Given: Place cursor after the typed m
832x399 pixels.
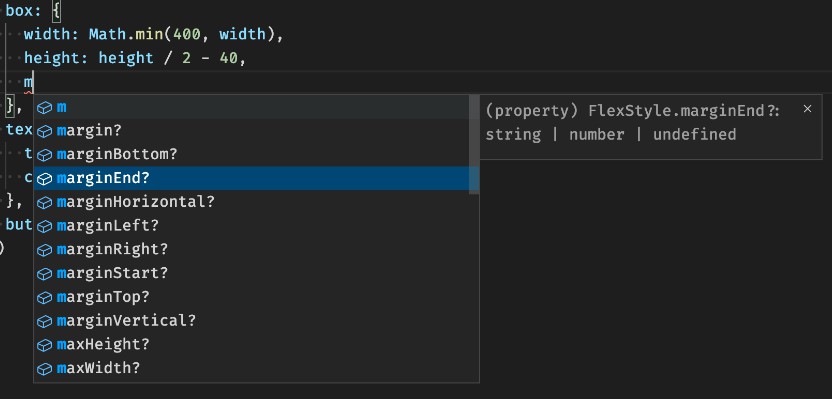Looking at the screenshot, I should [33, 82].
